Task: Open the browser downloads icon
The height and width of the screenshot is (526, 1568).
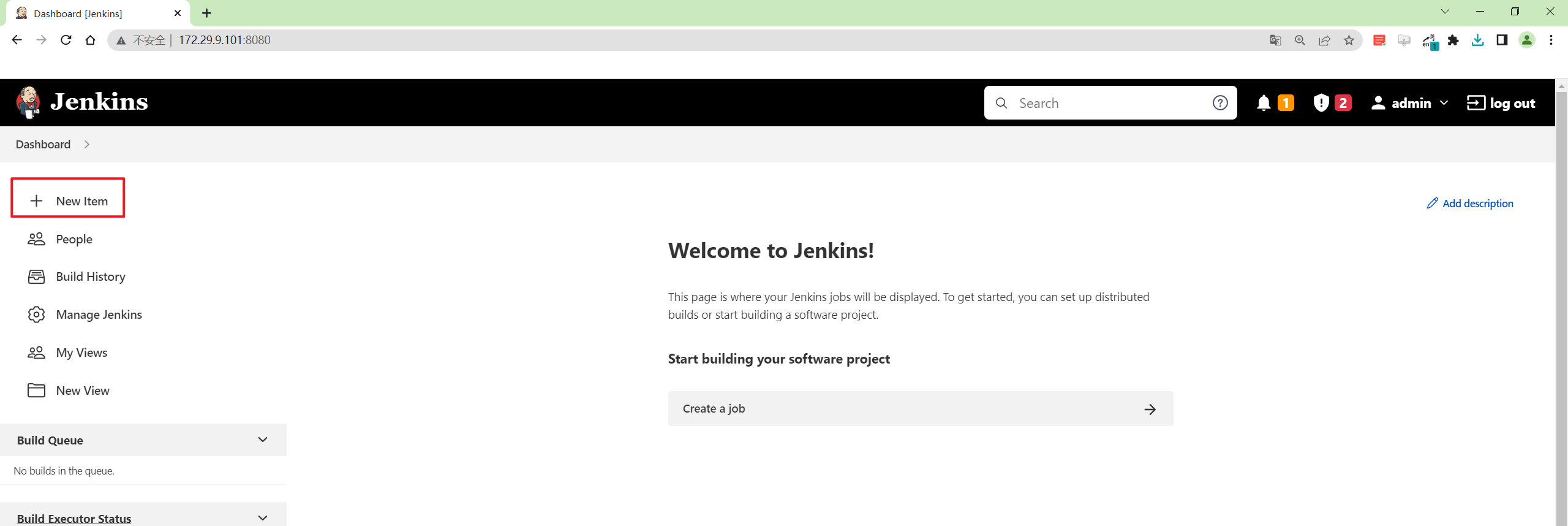Action: 1477,40
